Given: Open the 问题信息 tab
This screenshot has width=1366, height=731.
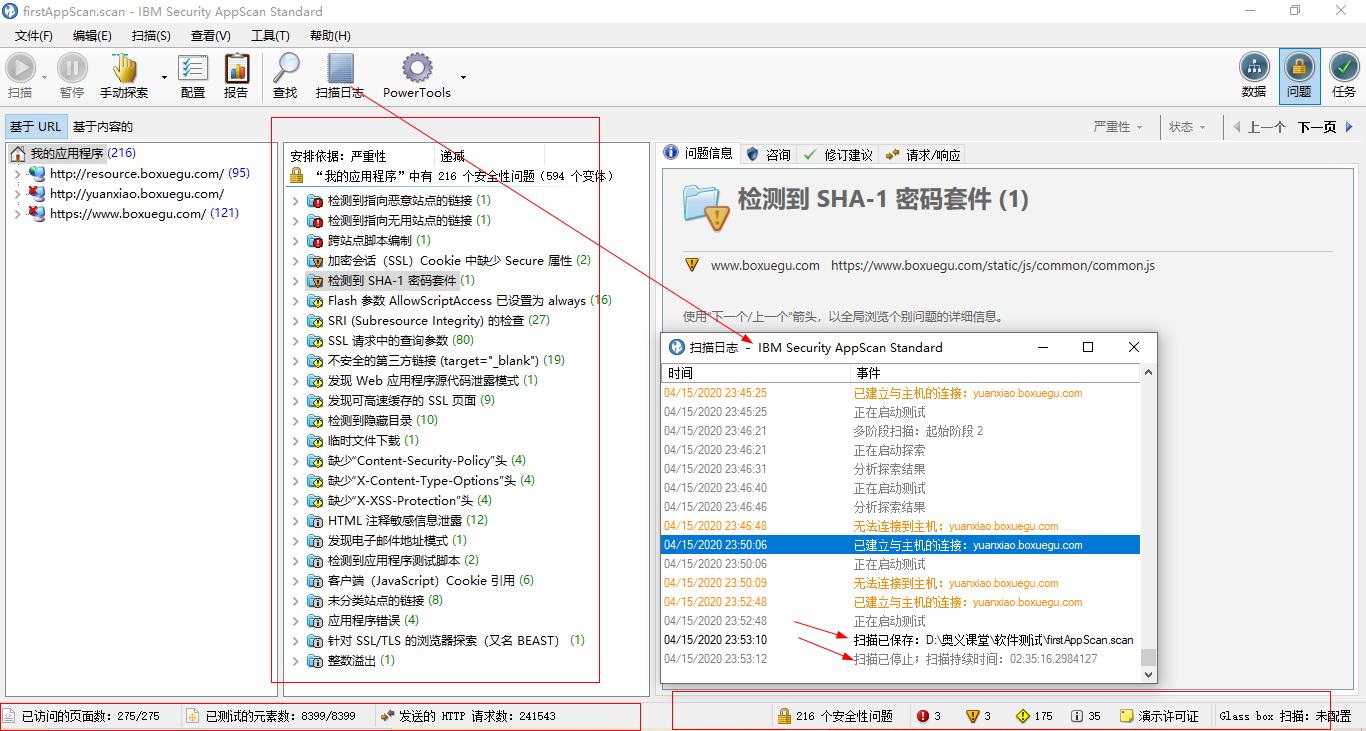Looking at the screenshot, I should coord(699,154).
